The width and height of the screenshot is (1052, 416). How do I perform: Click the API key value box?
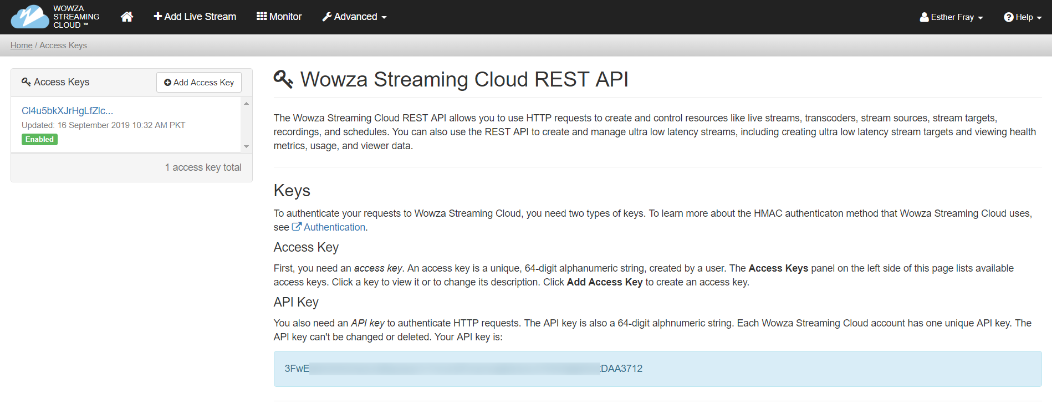(x=657, y=369)
